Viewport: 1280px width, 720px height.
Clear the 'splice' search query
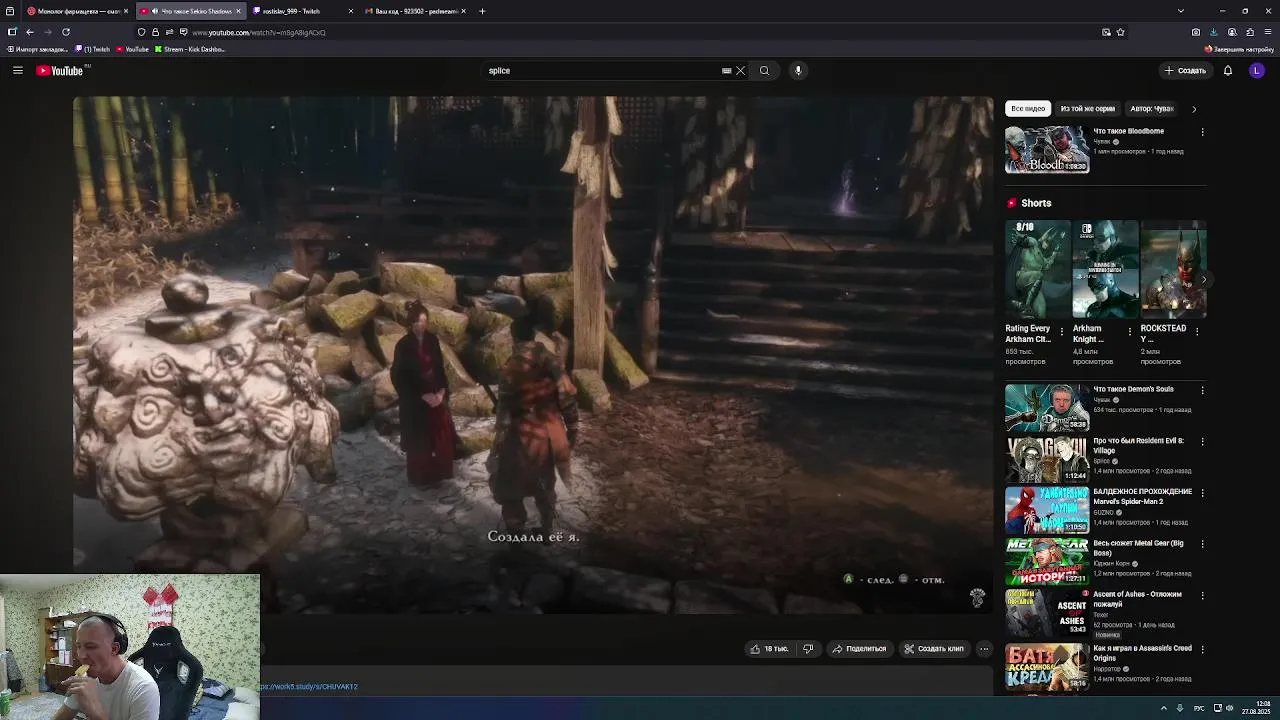coord(740,70)
